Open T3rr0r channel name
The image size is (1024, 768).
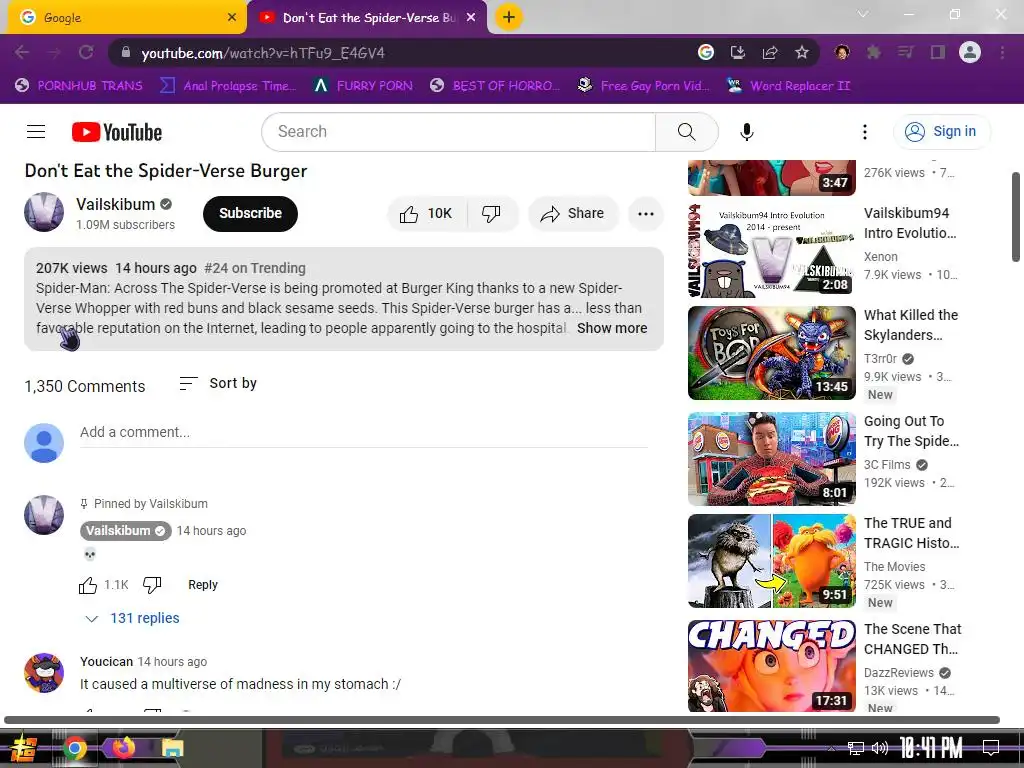tap(880, 359)
